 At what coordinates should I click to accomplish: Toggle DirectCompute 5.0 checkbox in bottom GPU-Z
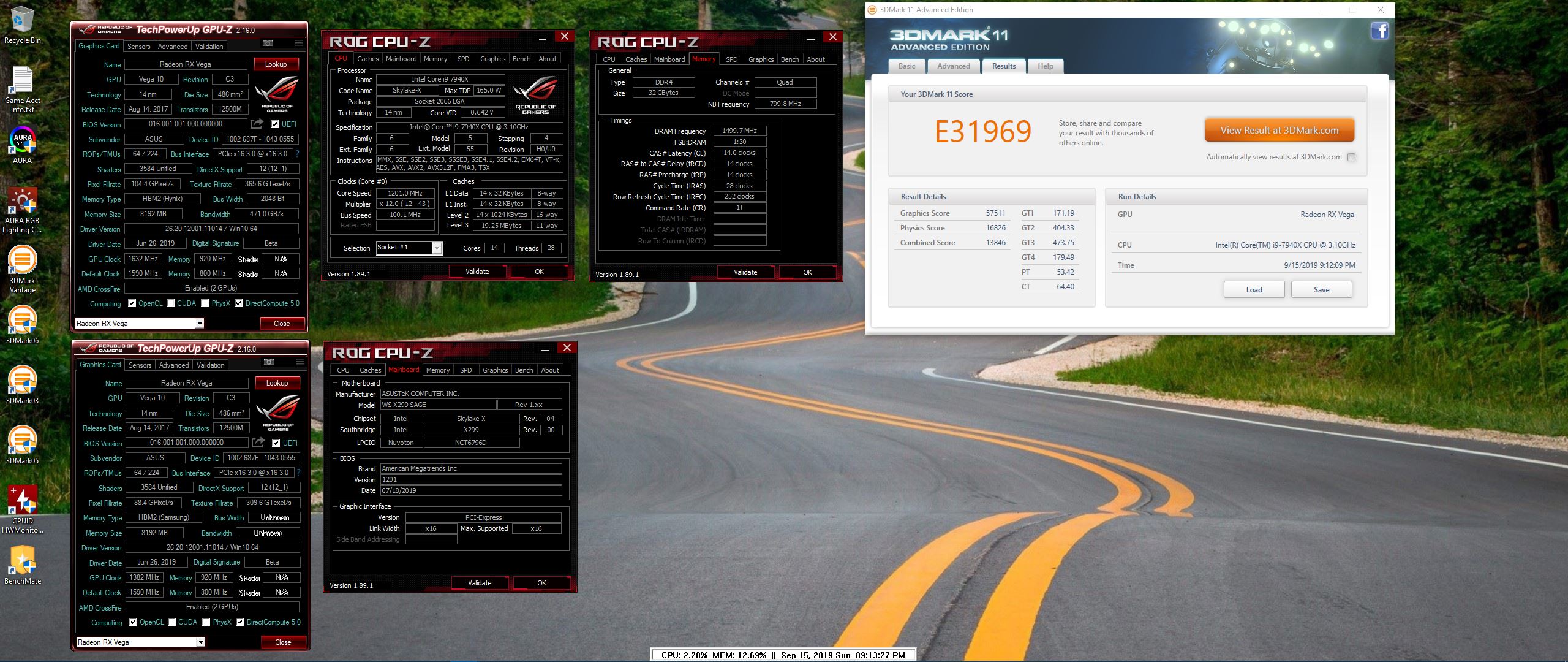[240, 622]
